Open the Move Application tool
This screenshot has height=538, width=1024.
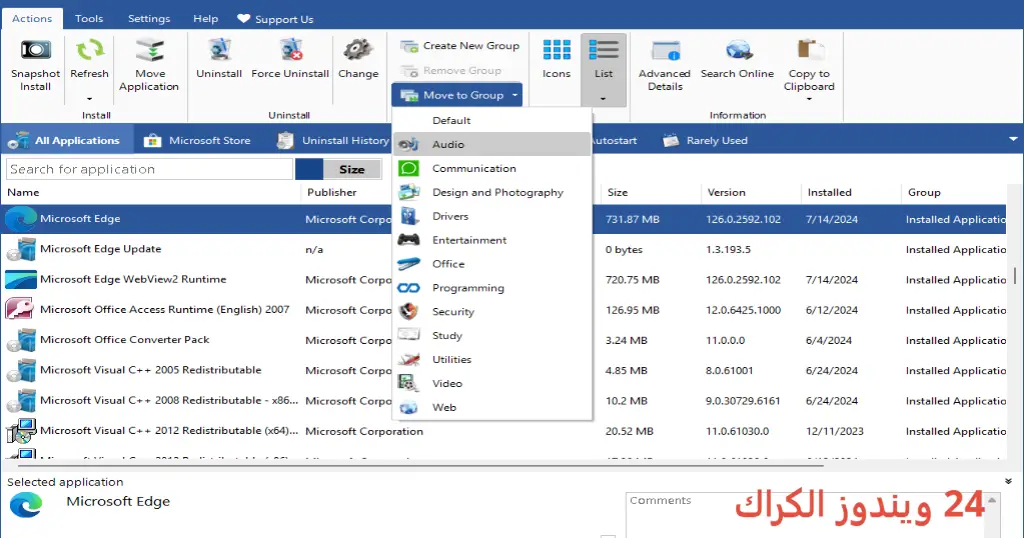150,65
